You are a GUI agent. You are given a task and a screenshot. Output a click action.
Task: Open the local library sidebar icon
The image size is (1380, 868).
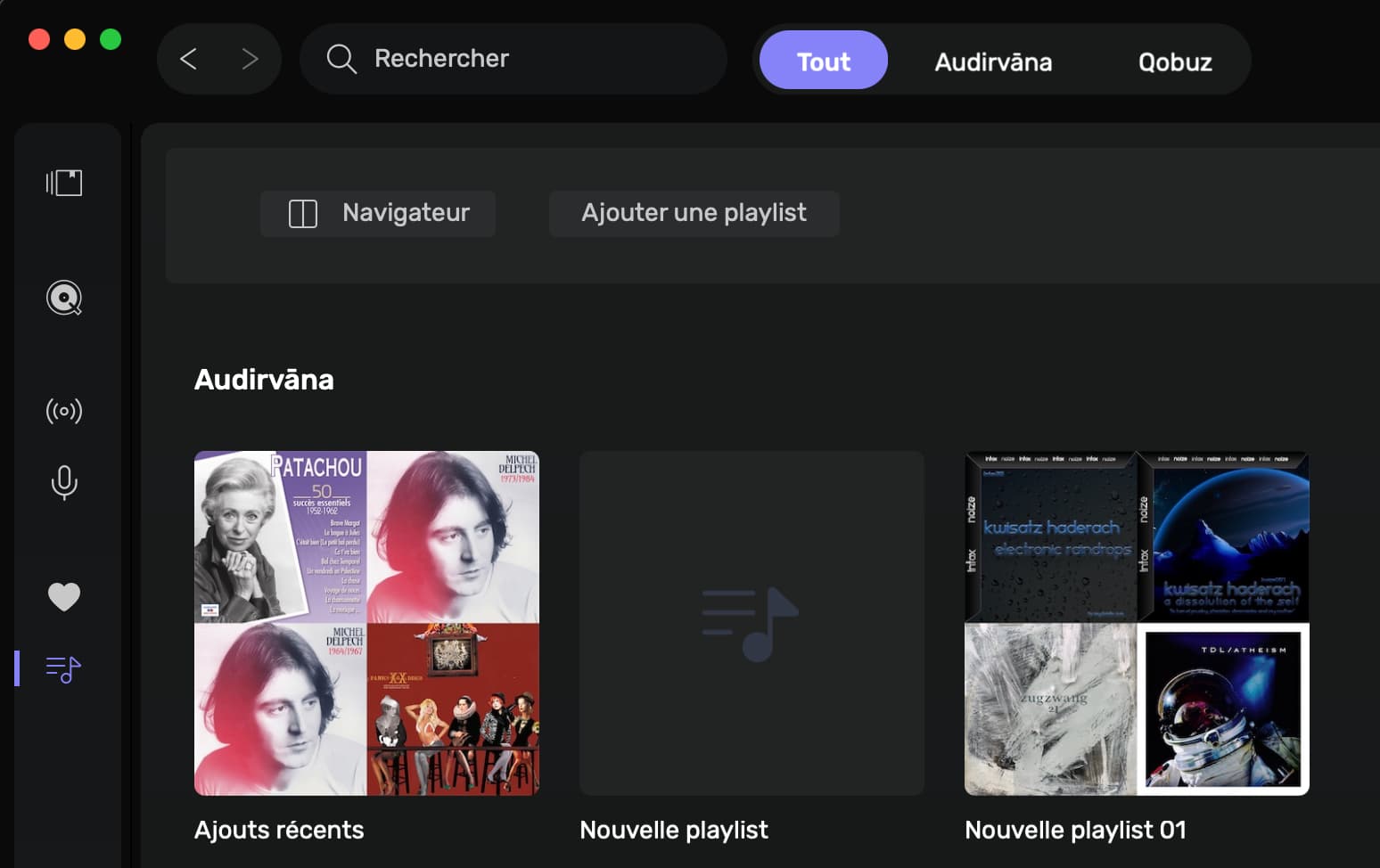64,183
